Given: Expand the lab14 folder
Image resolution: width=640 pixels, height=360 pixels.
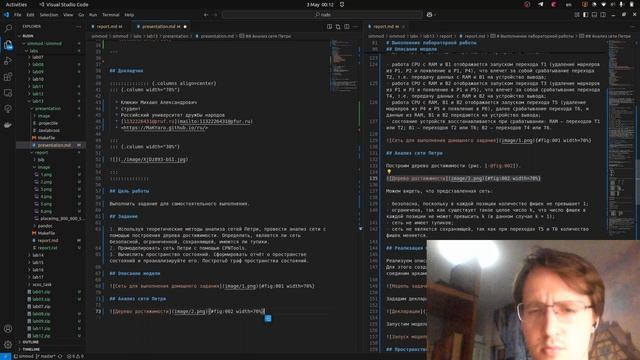Looking at the screenshot, I should (38, 255).
